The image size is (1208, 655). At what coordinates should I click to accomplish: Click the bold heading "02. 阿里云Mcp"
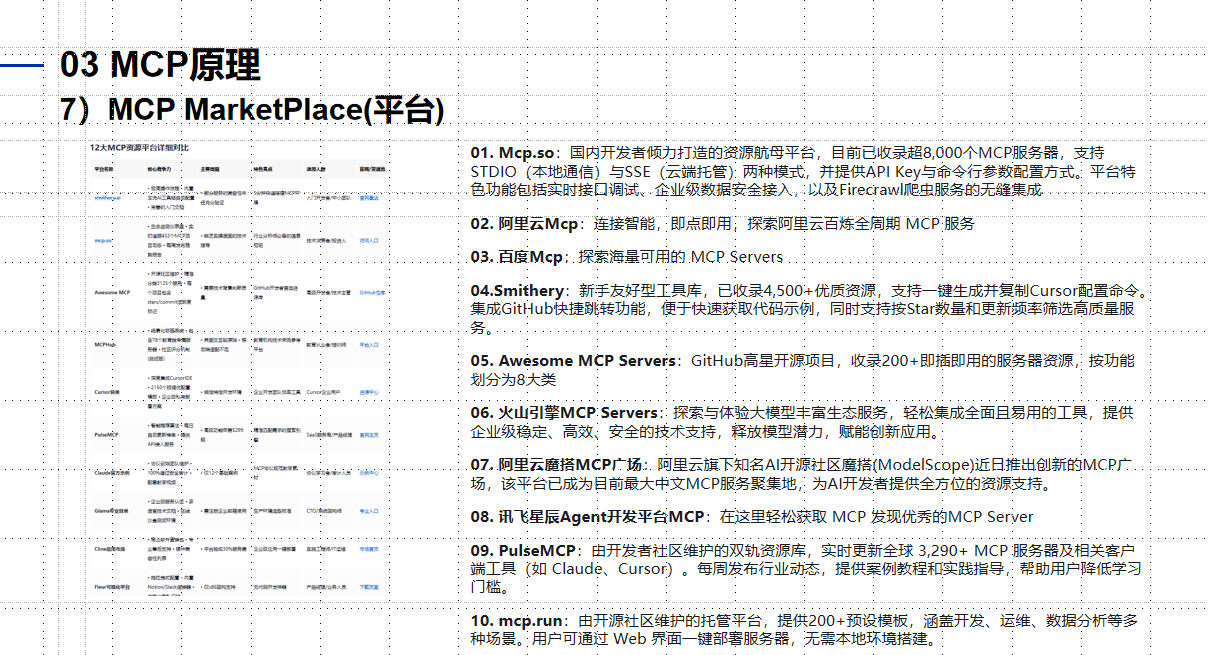525,224
